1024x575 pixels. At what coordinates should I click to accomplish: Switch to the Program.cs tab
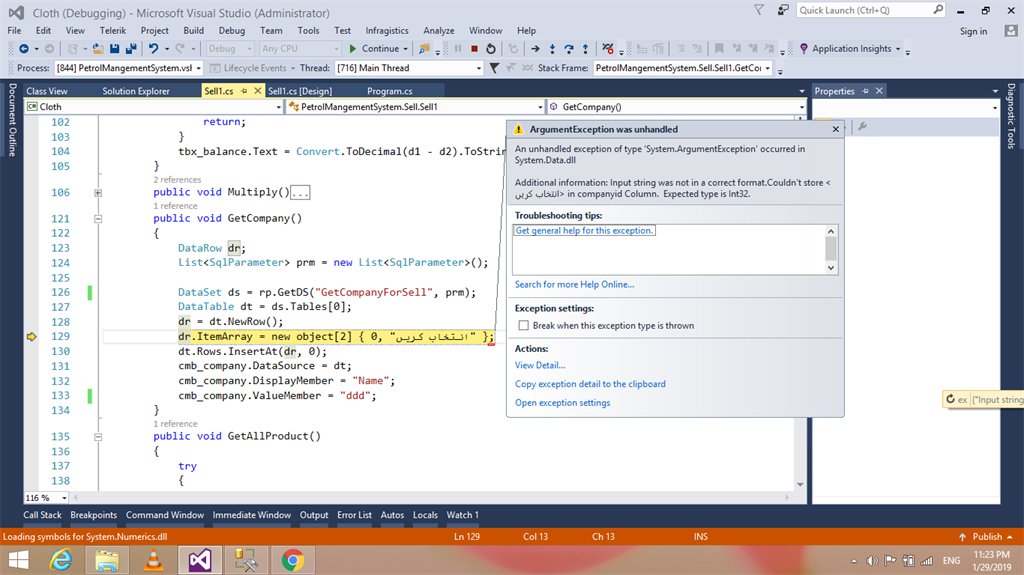coord(389,91)
